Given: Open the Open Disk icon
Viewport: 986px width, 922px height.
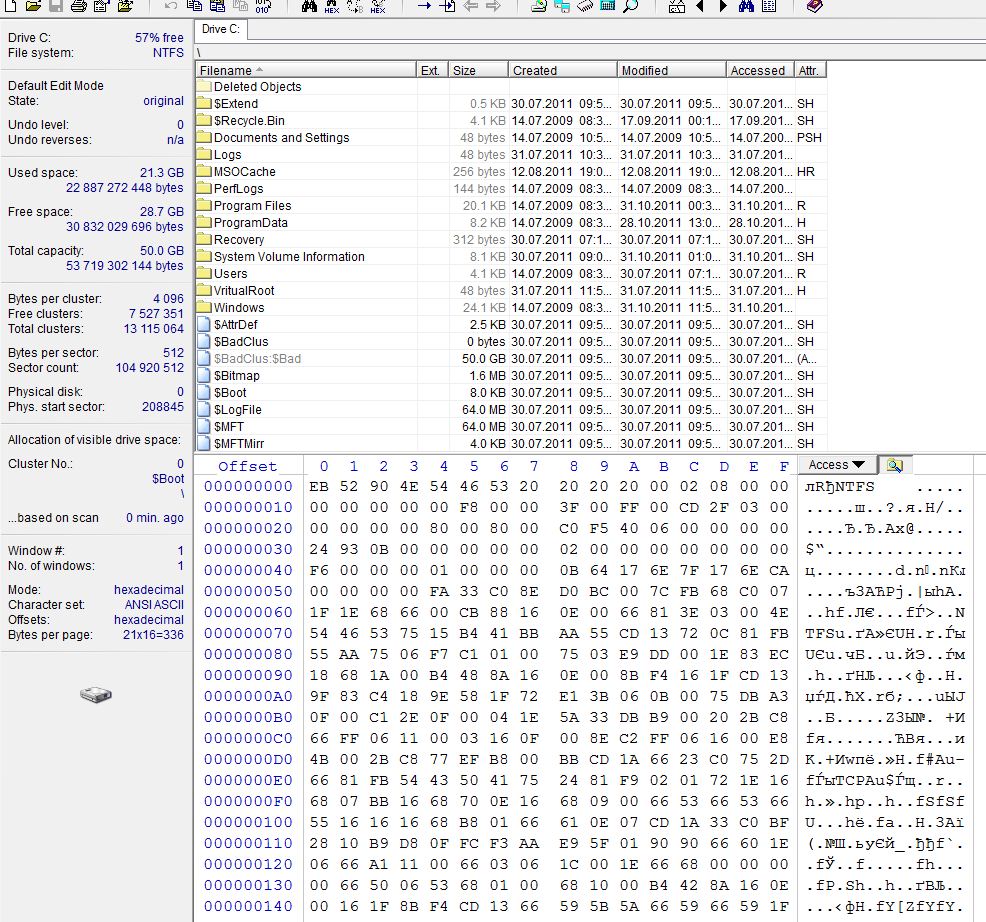Looking at the screenshot, I should pyautogui.click(x=539, y=6).
